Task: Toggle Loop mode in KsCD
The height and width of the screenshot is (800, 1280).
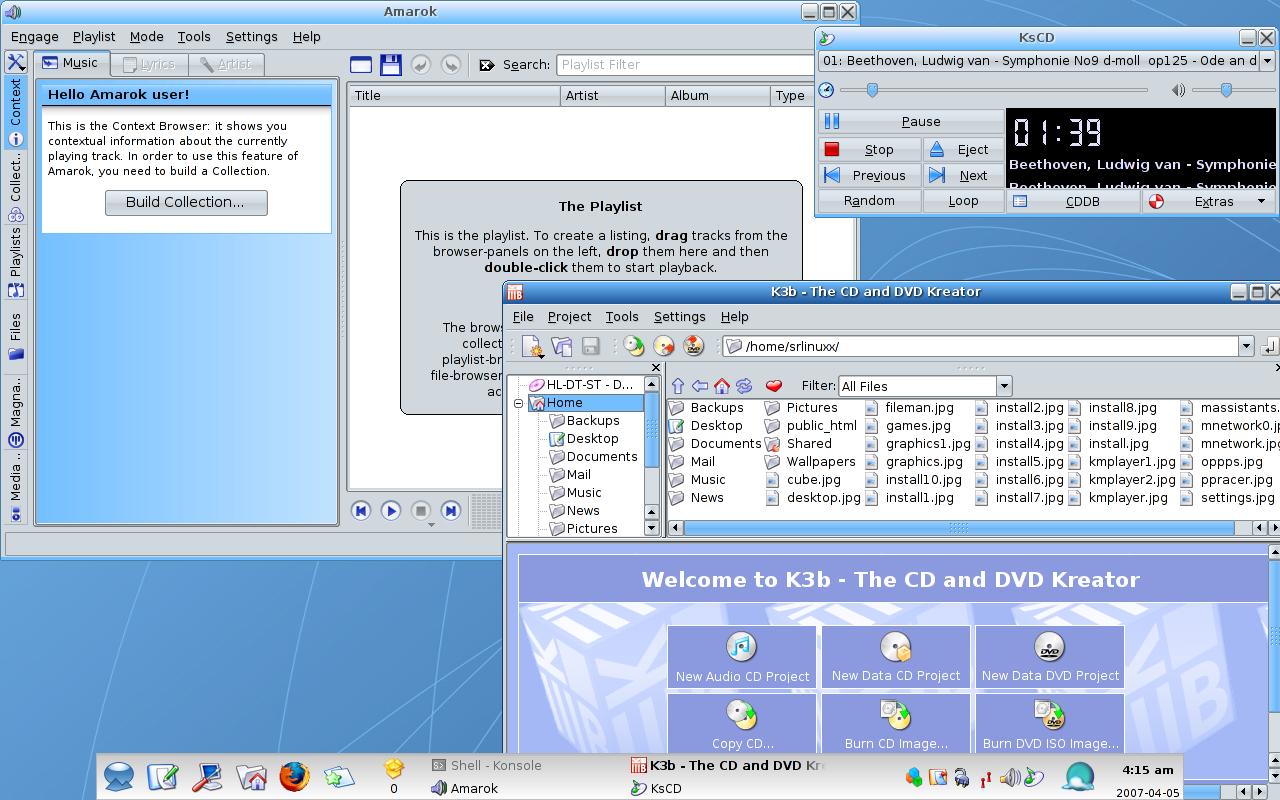Action: [963, 201]
